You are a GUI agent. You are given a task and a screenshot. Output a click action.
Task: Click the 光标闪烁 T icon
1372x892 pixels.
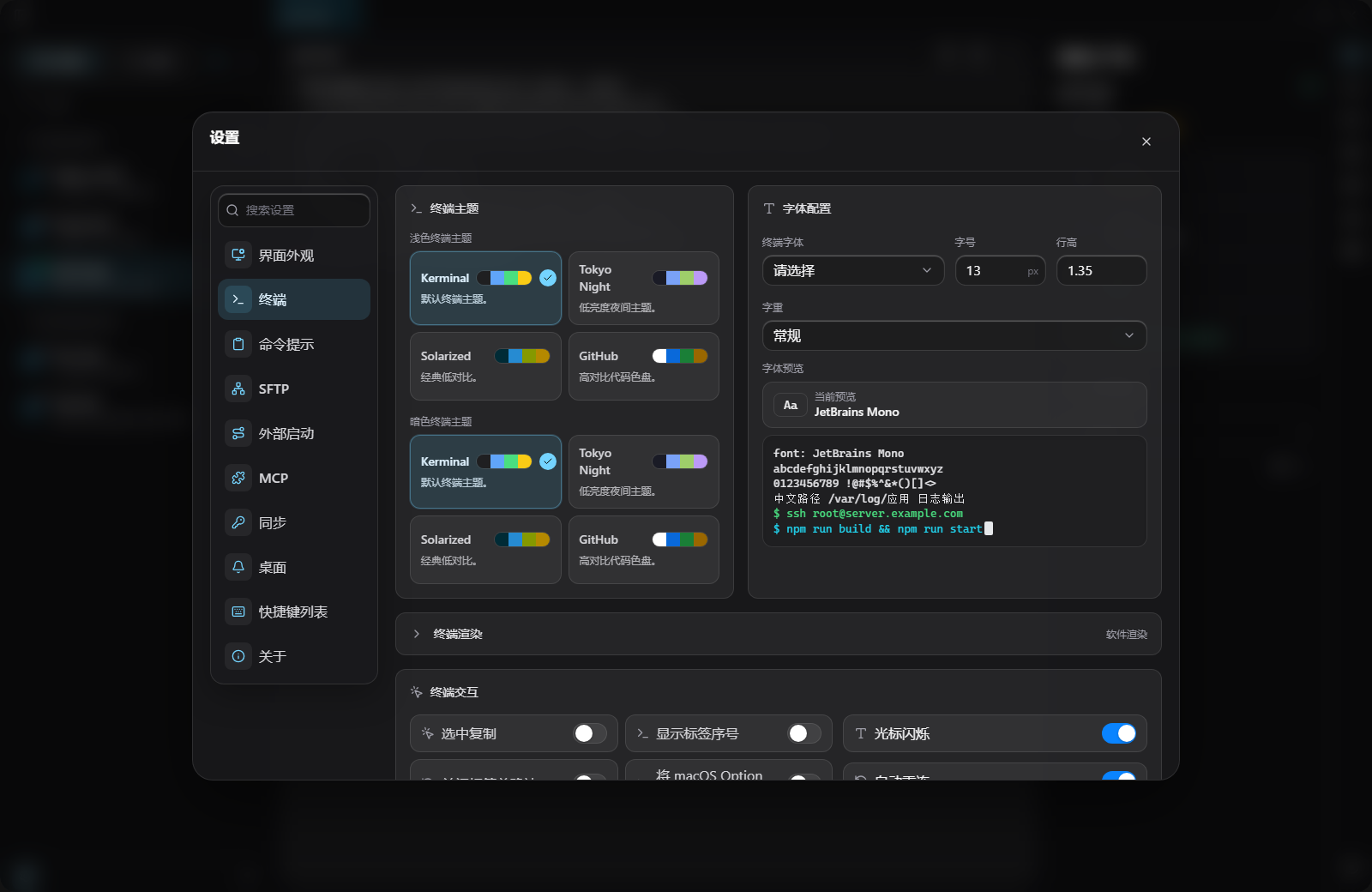[861, 733]
